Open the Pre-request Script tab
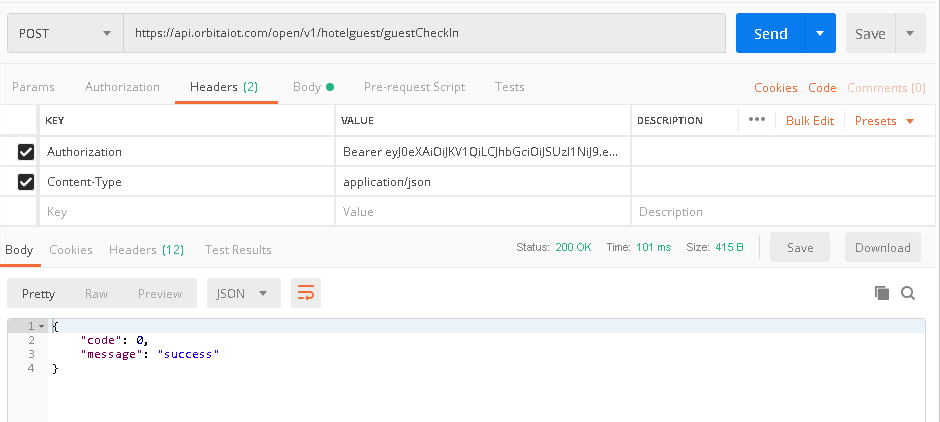This screenshot has width=940, height=422. (x=414, y=87)
